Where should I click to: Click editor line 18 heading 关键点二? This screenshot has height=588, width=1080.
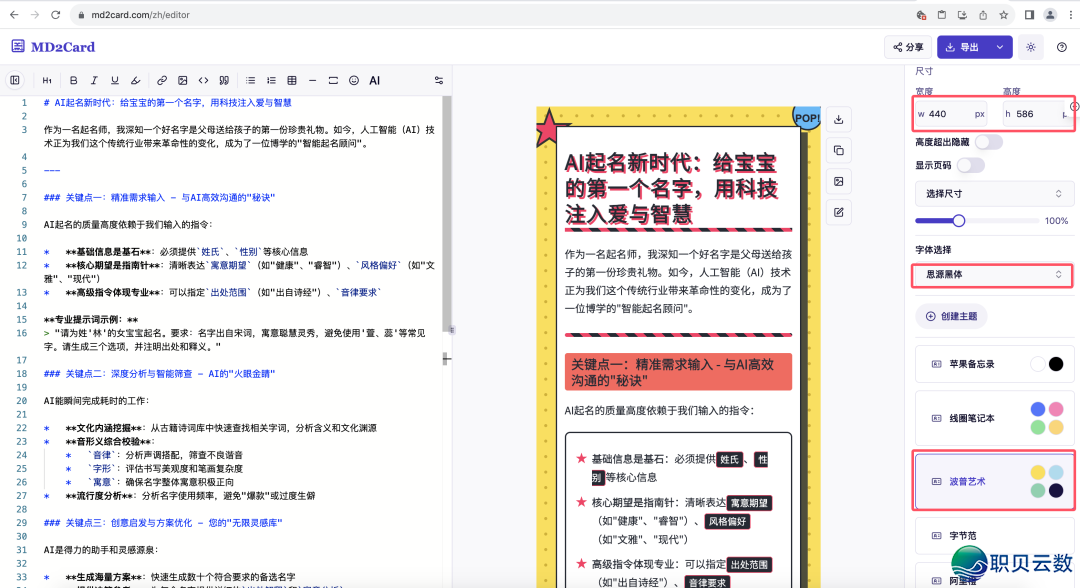click(159, 374)
